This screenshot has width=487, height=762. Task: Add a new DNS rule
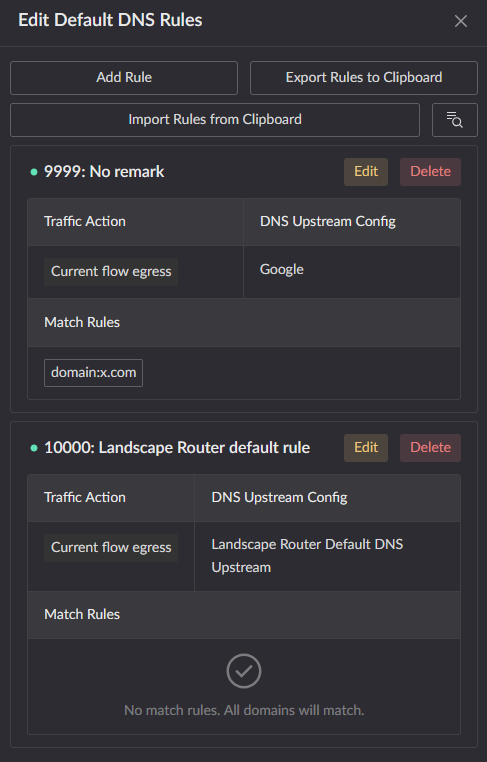(x=124, y=78)
